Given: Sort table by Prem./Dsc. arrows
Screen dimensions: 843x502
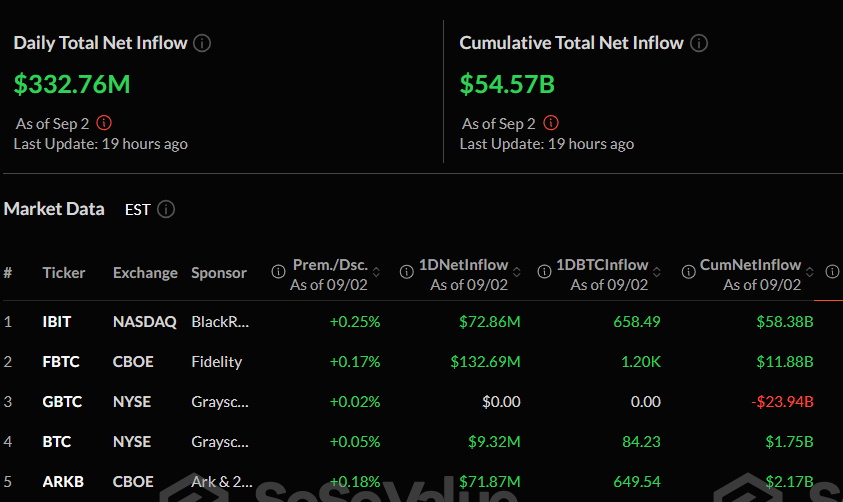Looking at the screenshot, I should click(x=376, y=272).
